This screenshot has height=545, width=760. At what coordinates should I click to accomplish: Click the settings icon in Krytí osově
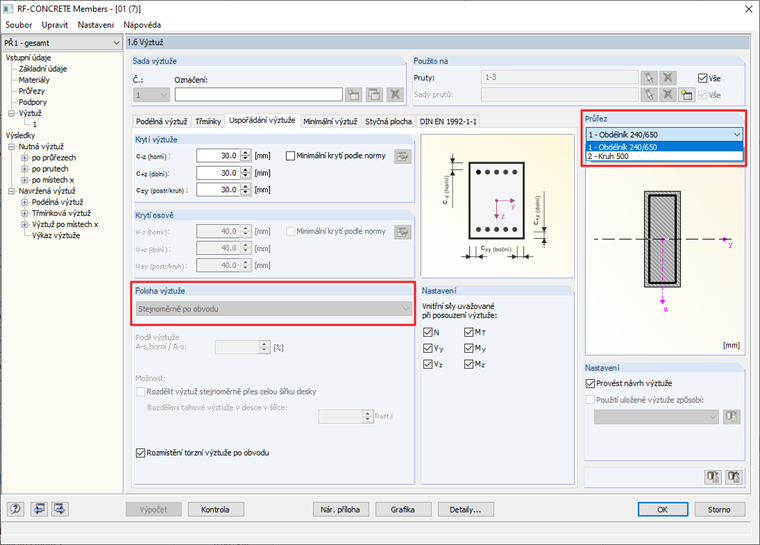[402, 232]
